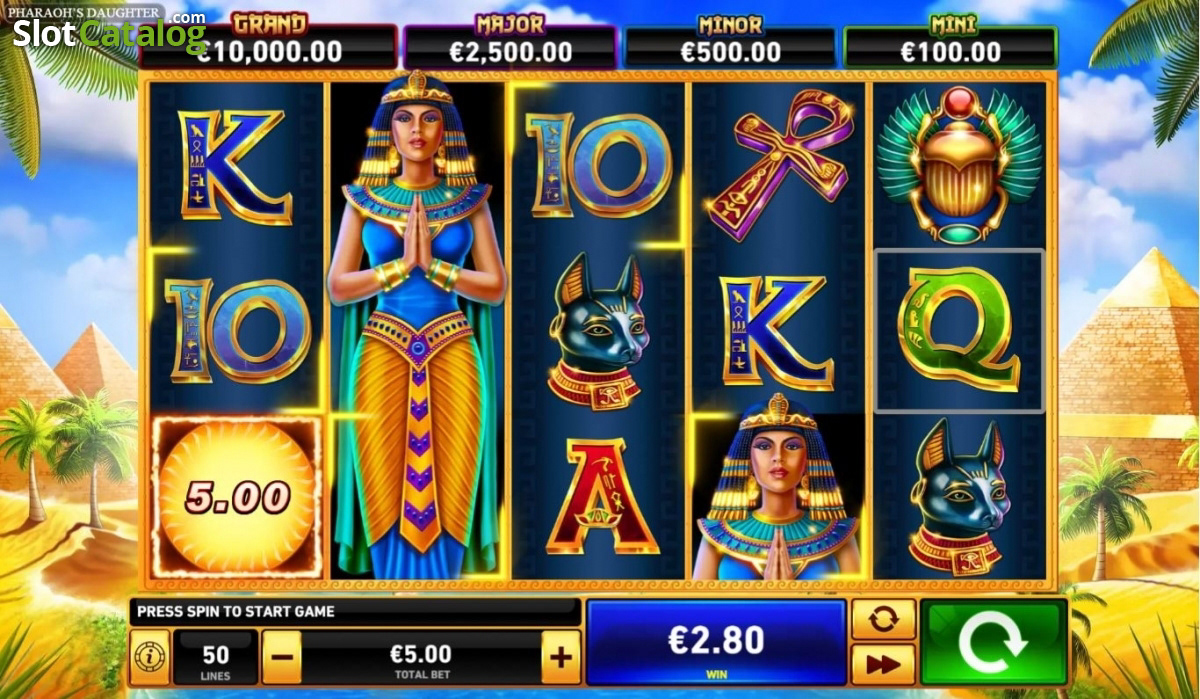1200x699 pixels.
Task: Open the game info paytable icon
Action: pyautogui.click(x=149, y=657)
